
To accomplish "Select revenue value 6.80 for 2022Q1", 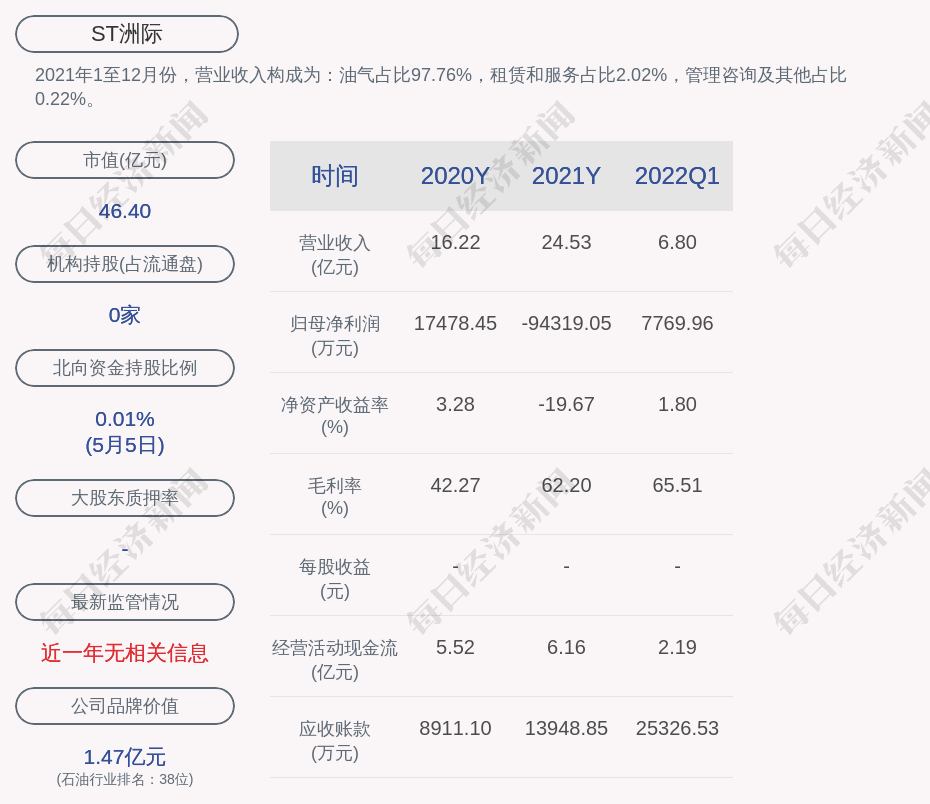I will click(677, 243).
